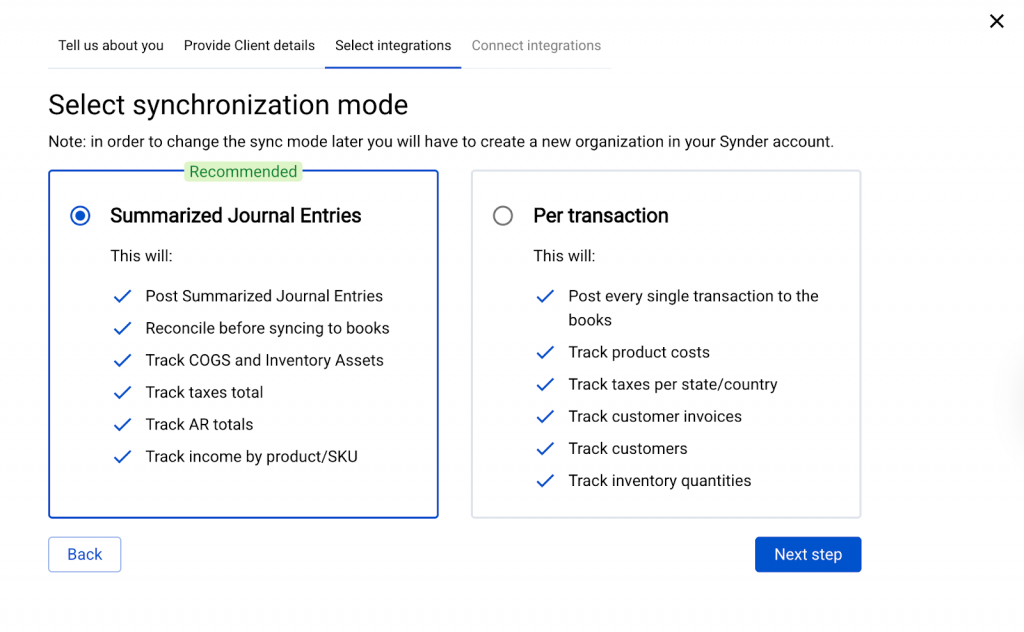Image resolution: width=1024 pixels, height=632 pixels.
Task: Click checkmark beside Track customer invoices
Action: (x=546, y=417)
